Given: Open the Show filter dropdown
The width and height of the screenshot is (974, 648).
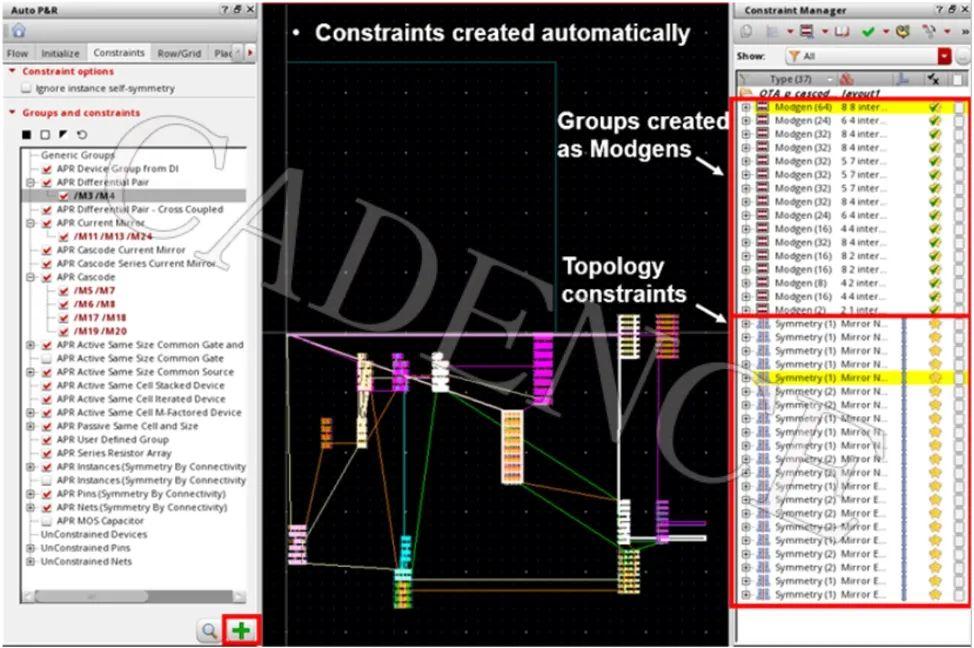Looking at the screenshot, I should click(944, 56).
